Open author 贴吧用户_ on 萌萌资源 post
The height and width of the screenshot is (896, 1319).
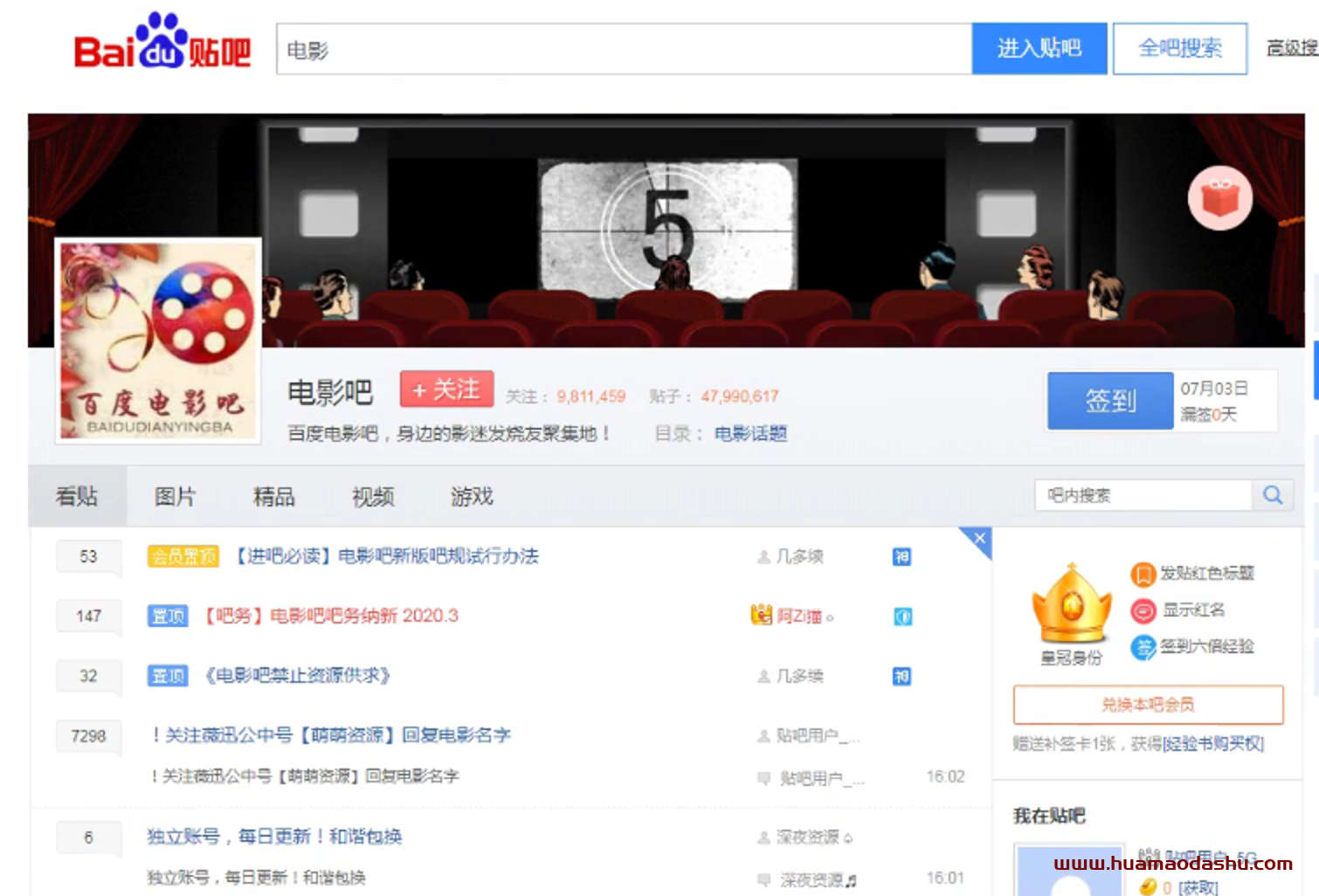coord(818,735)
